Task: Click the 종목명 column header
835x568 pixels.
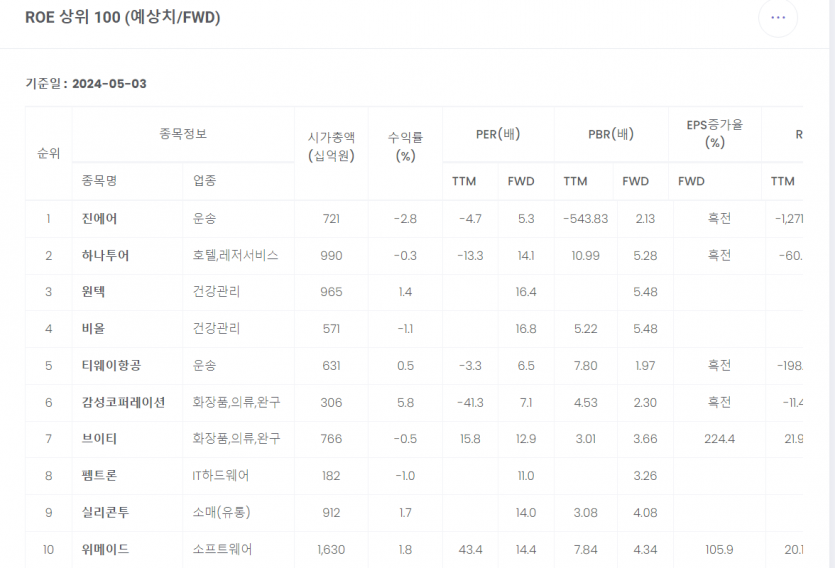Action: [99, 181]
